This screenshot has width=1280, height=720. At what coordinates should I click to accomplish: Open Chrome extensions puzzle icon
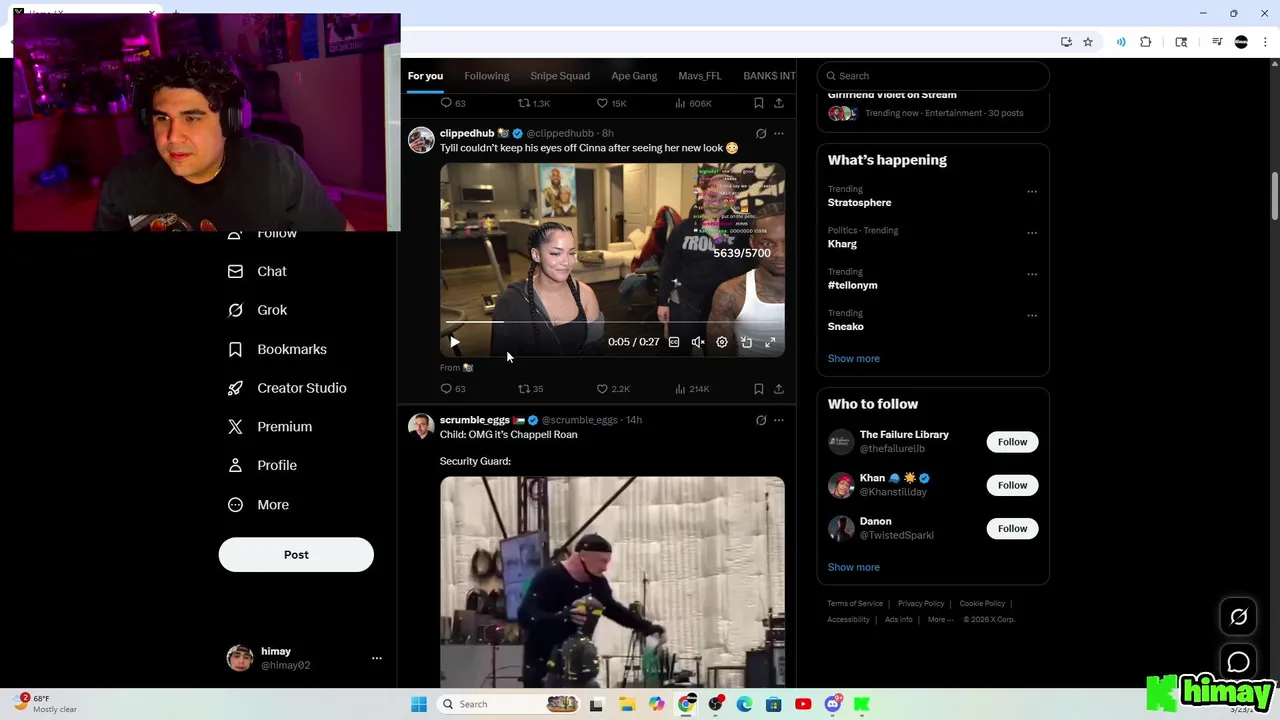[x=1146, y=42]
